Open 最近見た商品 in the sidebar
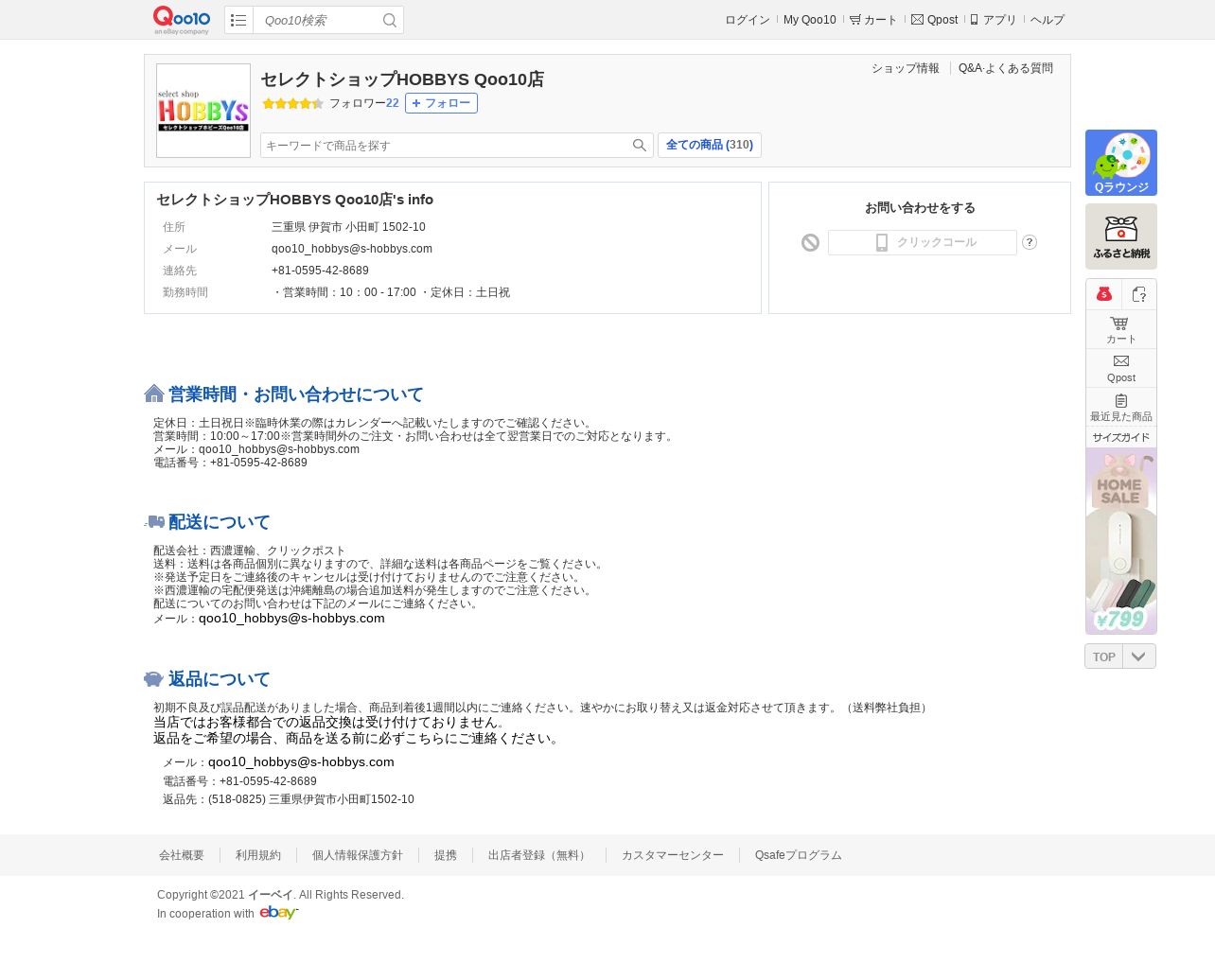 coord(1121,407)
